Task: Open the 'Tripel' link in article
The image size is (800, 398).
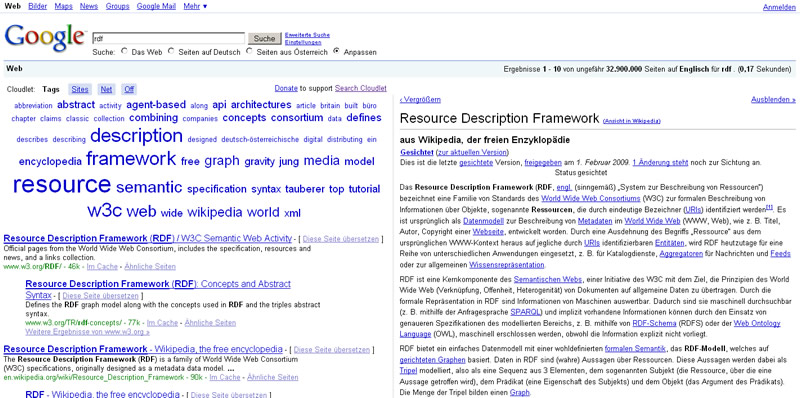Action: [409, 370]
